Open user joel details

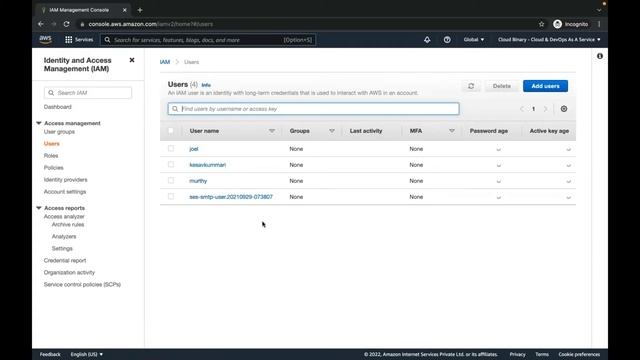click(194, 149)
